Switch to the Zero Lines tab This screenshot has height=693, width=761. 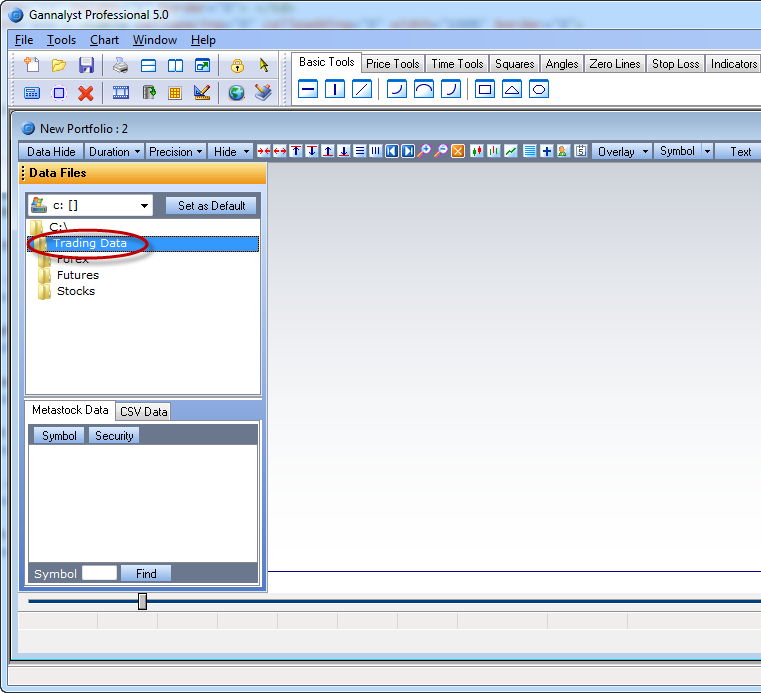(615, 64)
